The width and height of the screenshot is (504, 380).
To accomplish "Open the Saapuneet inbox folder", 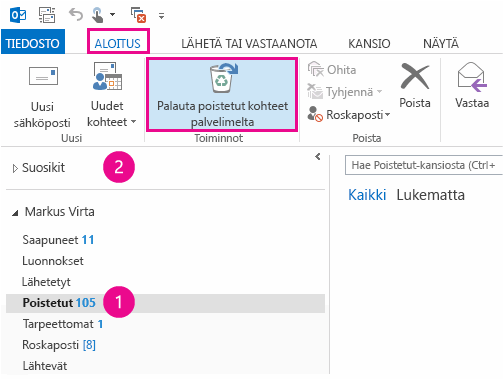I will (x=58, y=240).
